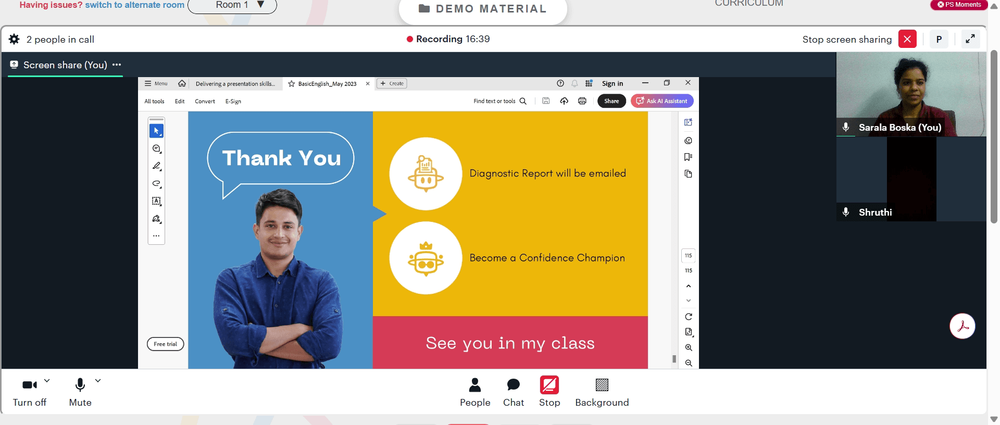Click red X to stop screen sharing
This screenshot has height=425, width=1000.
[907, 39]
